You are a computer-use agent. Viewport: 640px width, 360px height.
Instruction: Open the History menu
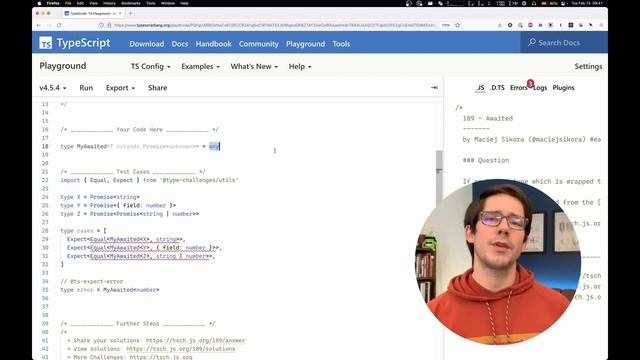109,3
